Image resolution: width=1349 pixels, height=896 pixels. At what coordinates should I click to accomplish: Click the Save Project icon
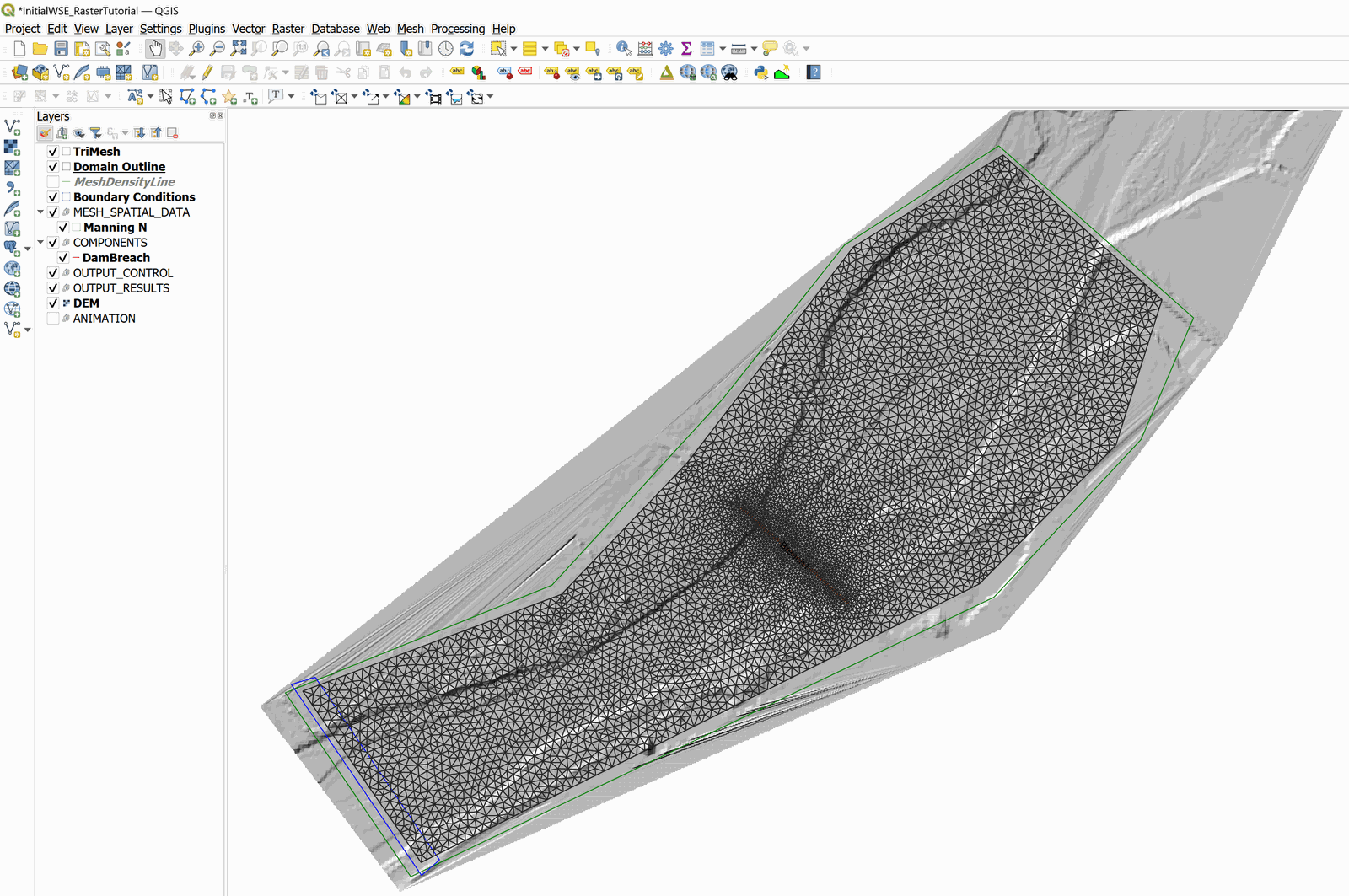tap(61, 49)
